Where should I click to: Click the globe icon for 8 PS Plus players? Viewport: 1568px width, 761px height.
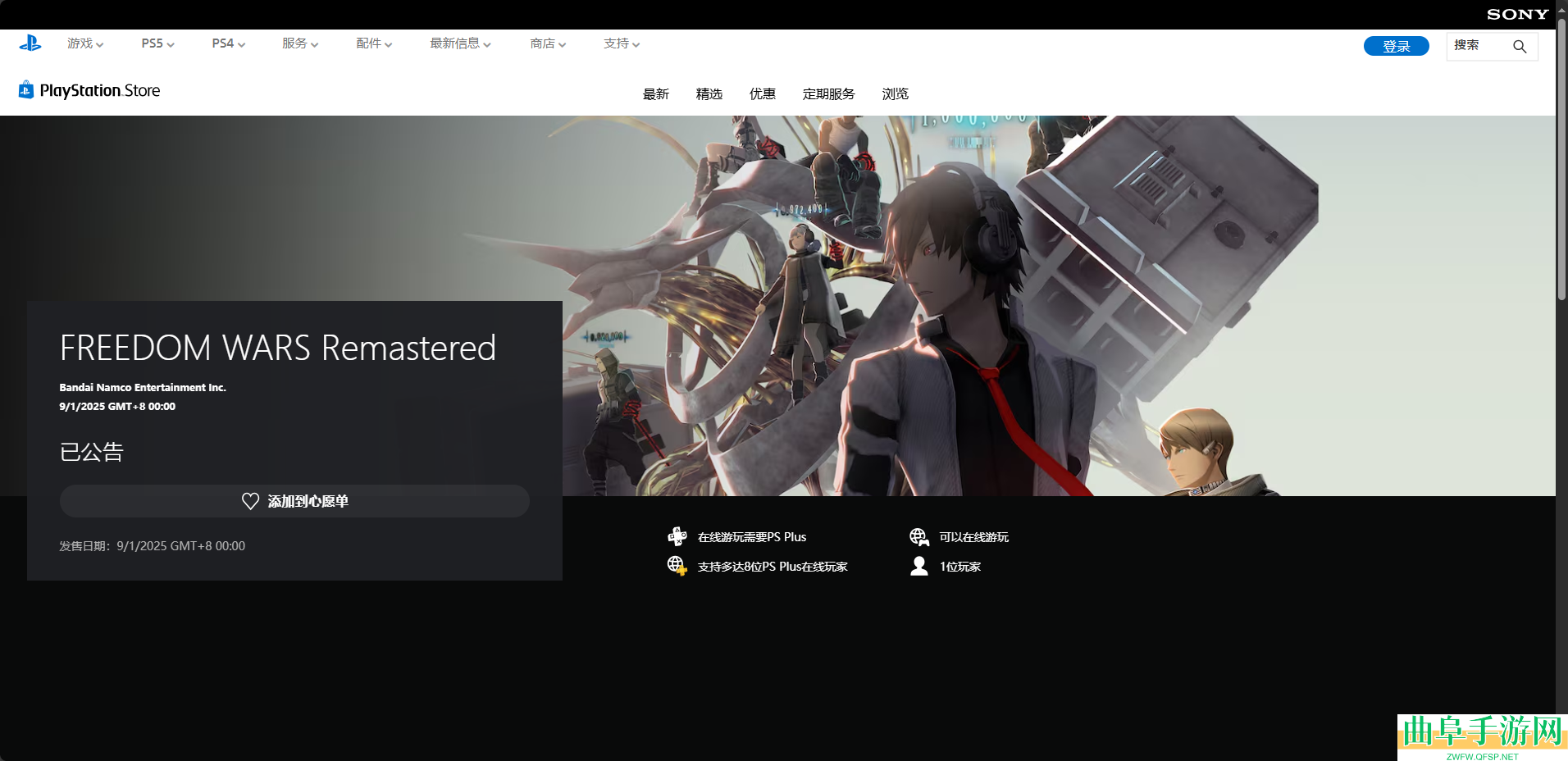tap(677, 566)
